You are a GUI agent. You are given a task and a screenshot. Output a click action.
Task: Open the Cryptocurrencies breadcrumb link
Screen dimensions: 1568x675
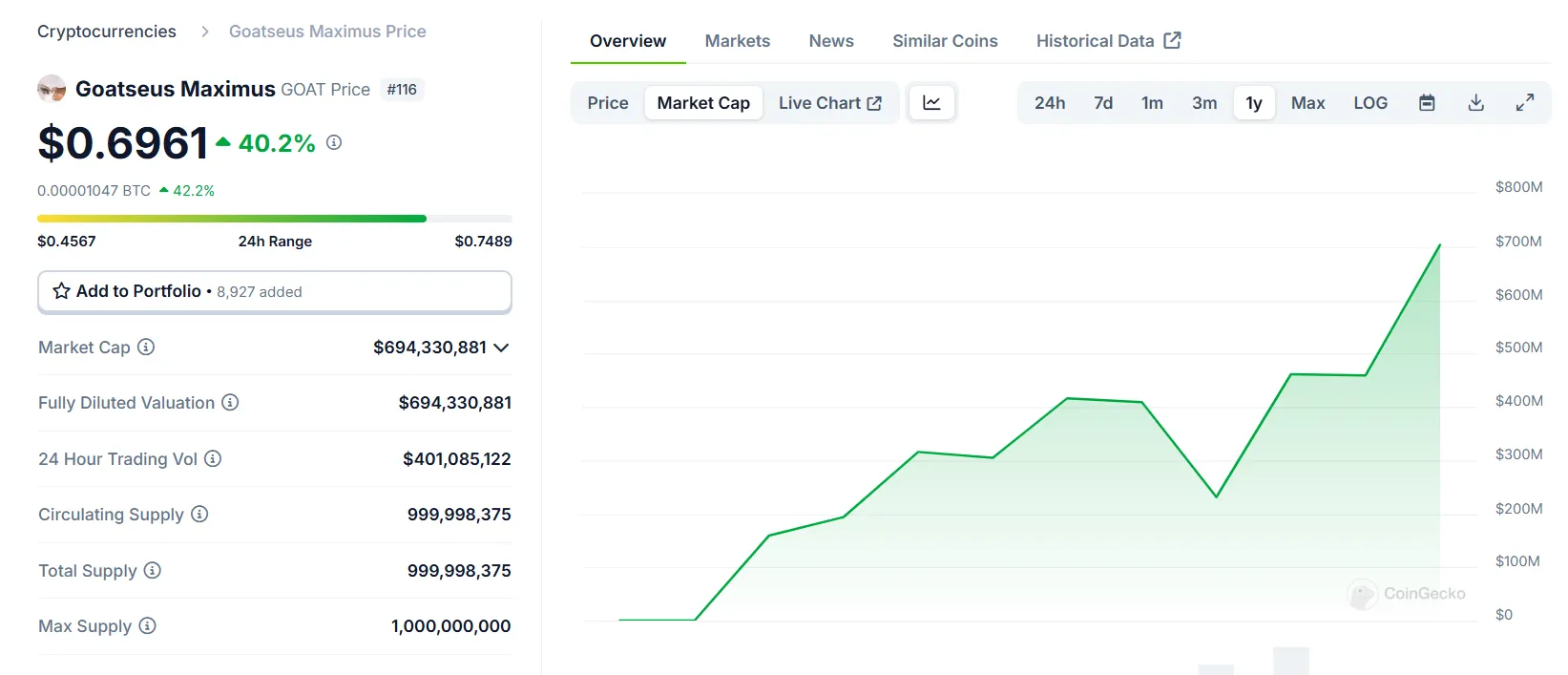107,32
